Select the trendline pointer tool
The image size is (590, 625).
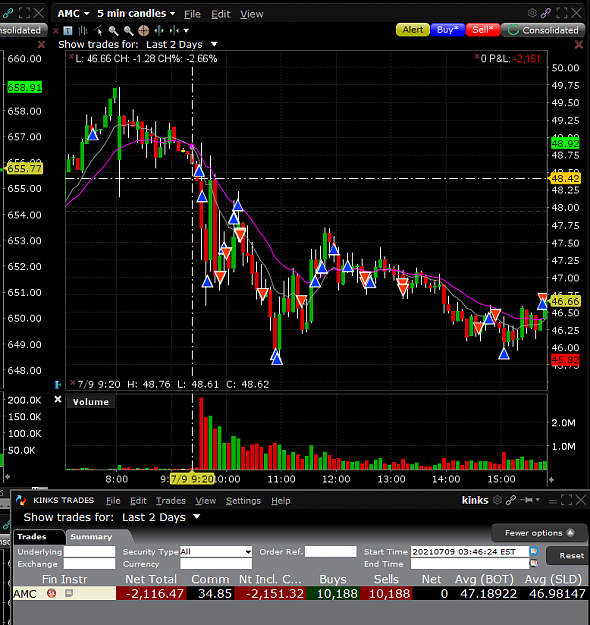98,30
